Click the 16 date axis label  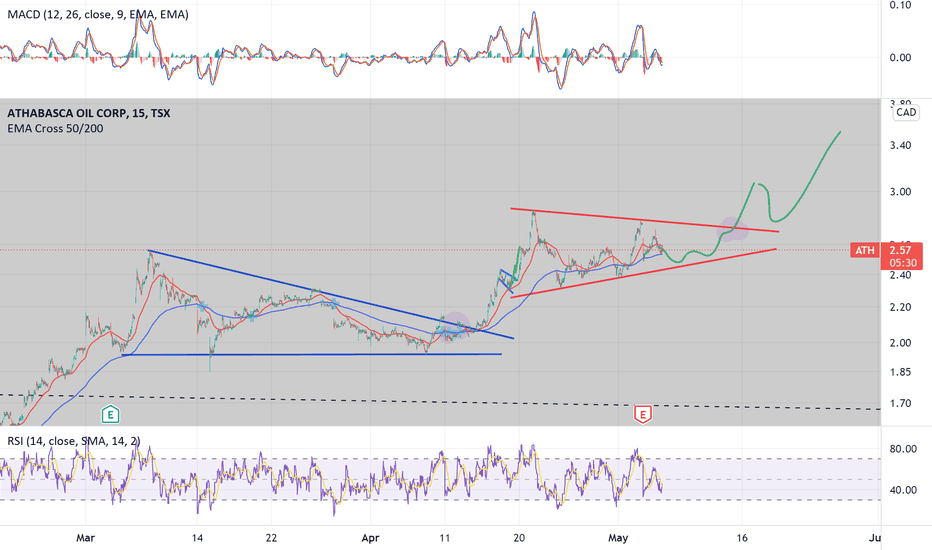pyautogui.click(x=742, y=538)
